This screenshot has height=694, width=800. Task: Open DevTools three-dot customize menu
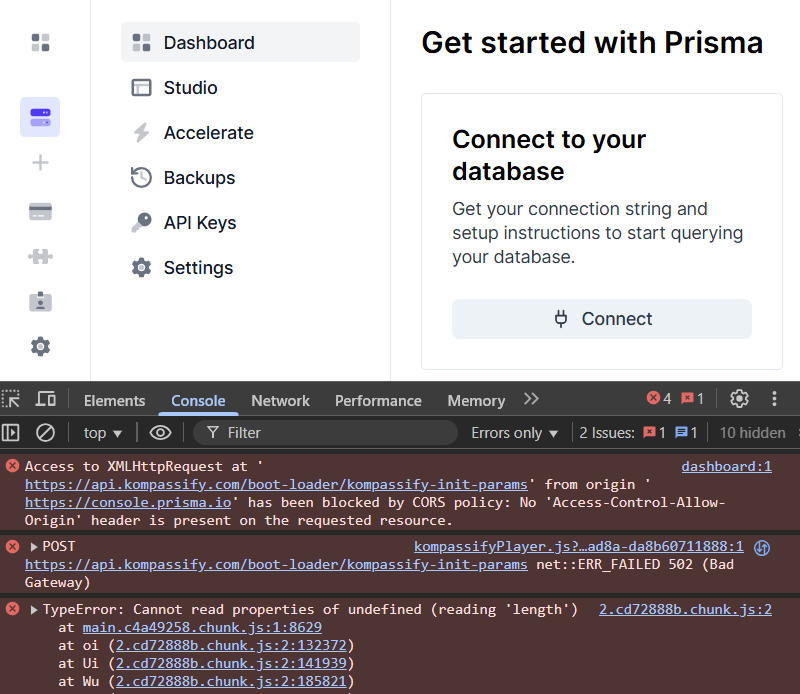[x=774, y=399]
